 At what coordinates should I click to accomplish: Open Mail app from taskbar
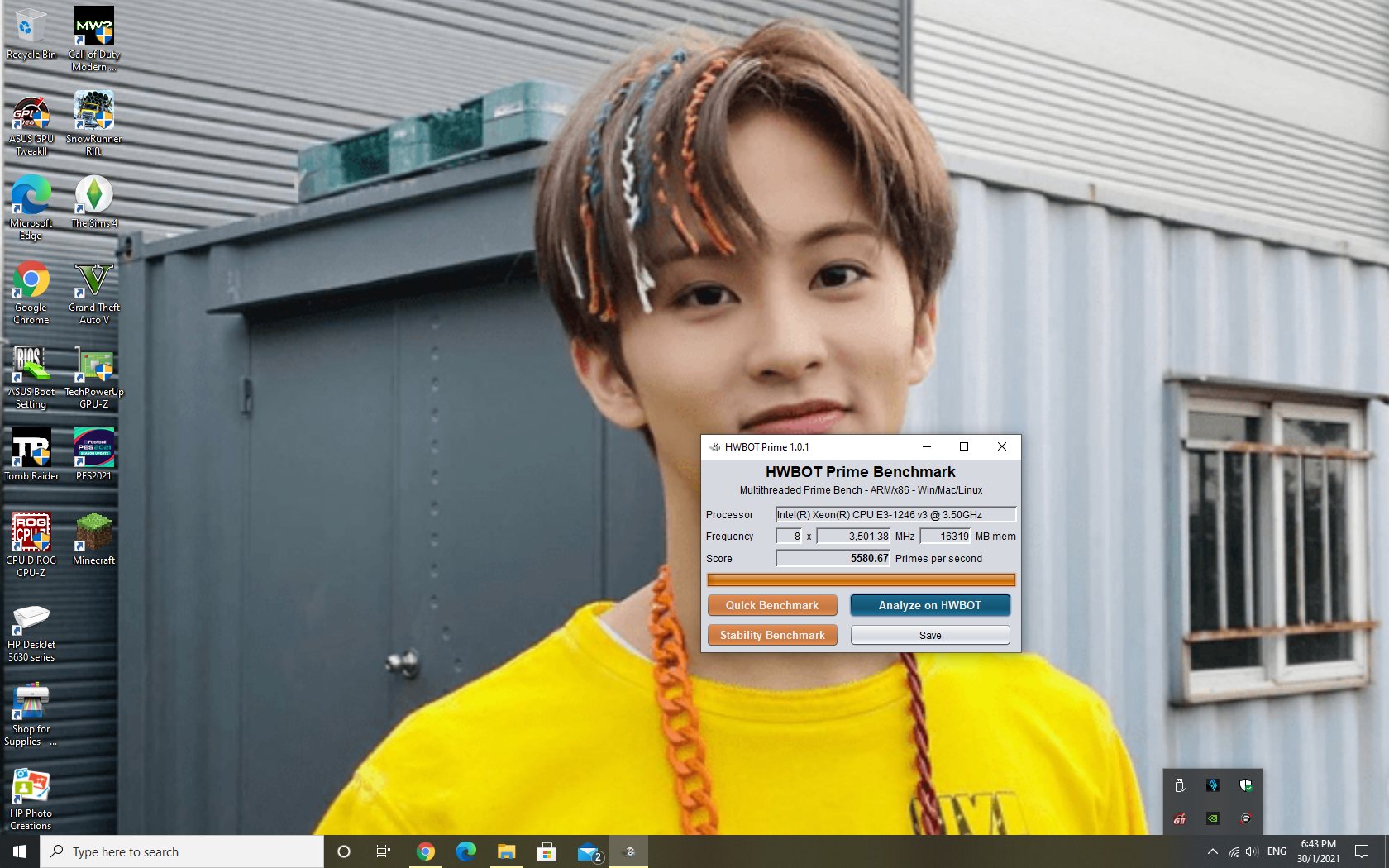click(588, 851)
